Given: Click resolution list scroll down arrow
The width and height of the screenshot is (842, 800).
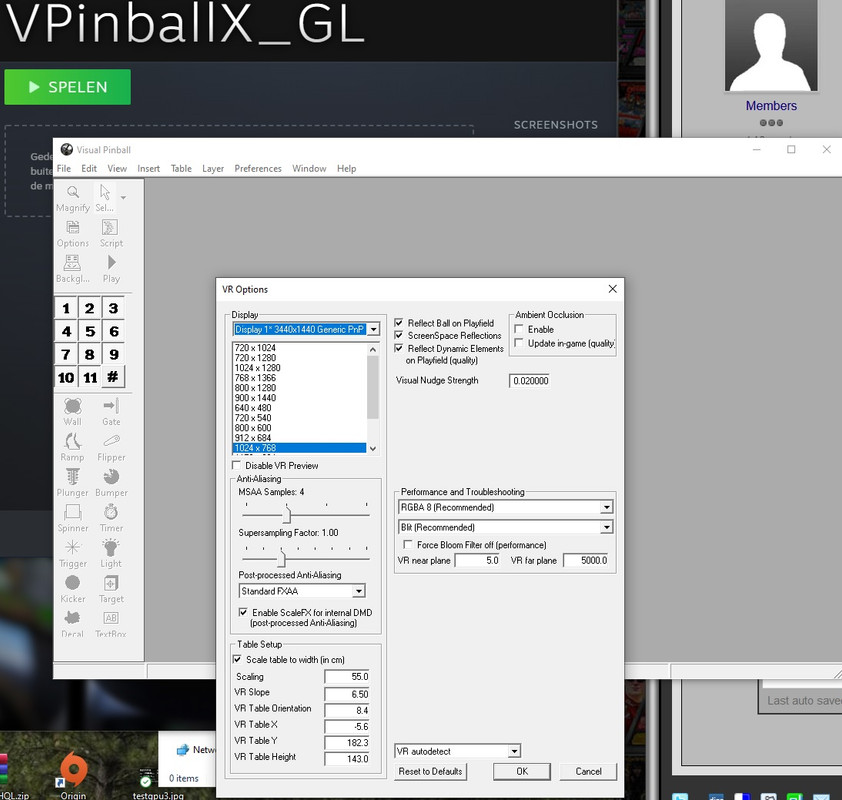Looking at the screenshot, I should click(373, 448).
